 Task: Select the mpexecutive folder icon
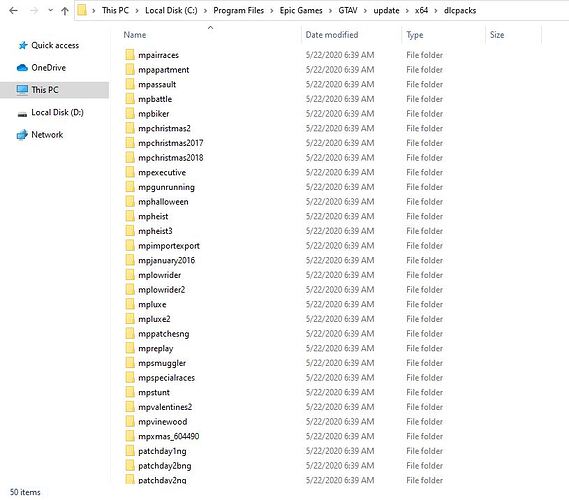tap(130, 172)
